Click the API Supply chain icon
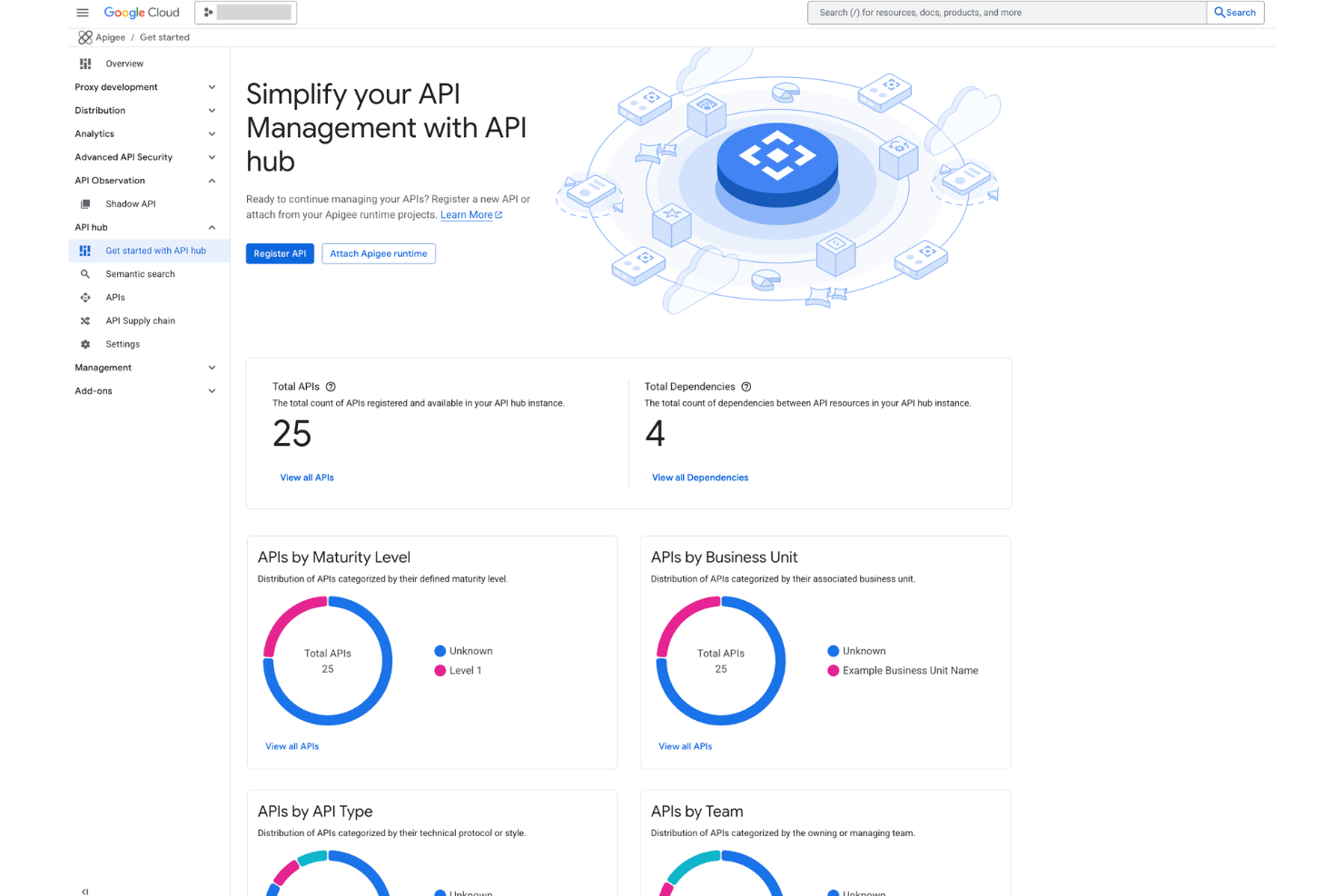The image size is (1344, 896). [85, 321]
